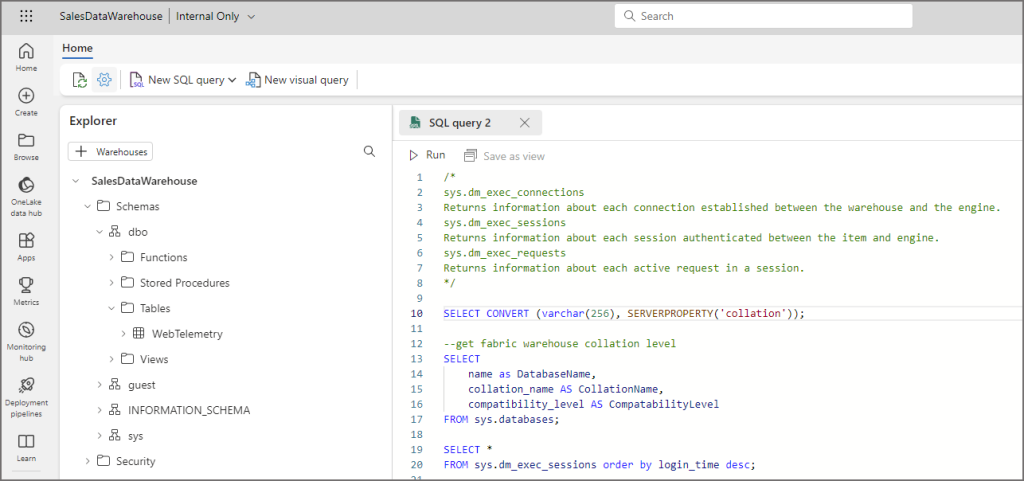Search the Explorer with magnifier icon
Screen dimensions: 1024x481
click(x=369, y=151)
